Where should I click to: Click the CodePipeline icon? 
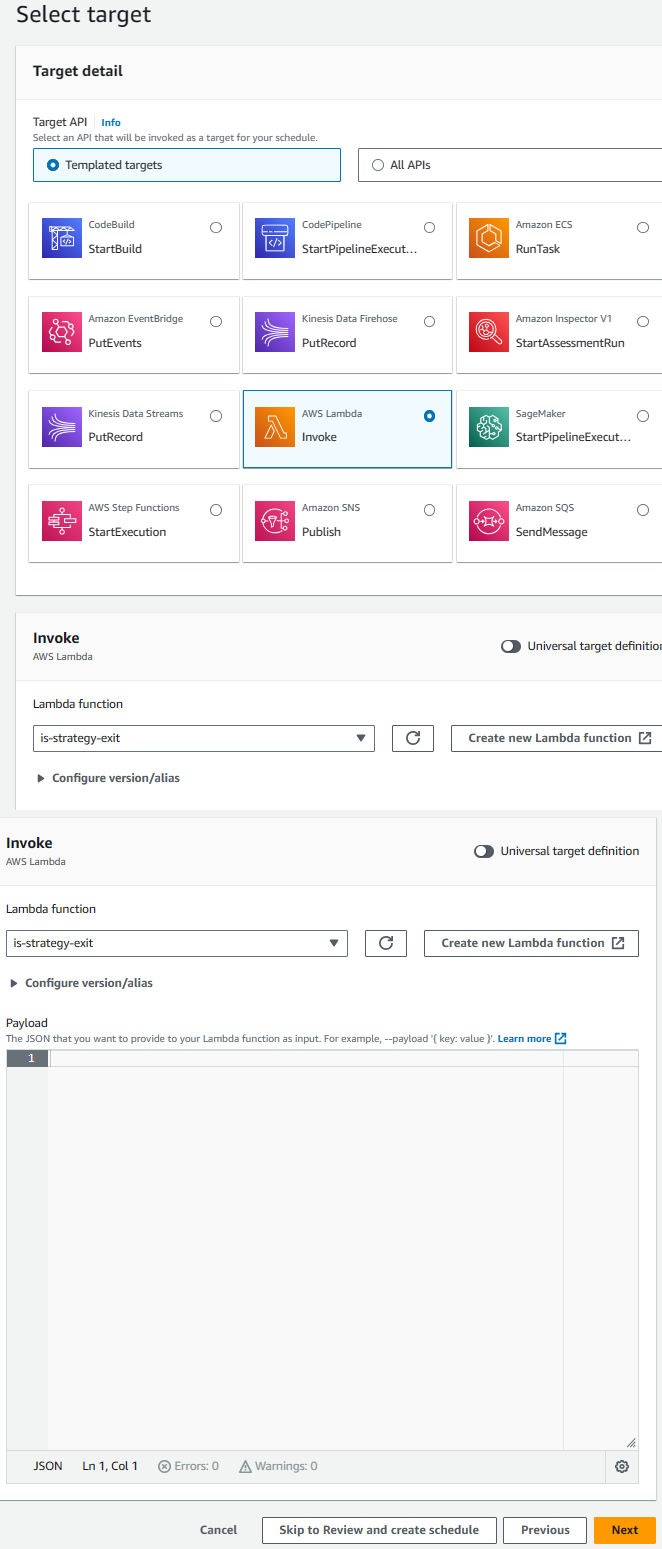pyautogui.click(x=275, y=238)
